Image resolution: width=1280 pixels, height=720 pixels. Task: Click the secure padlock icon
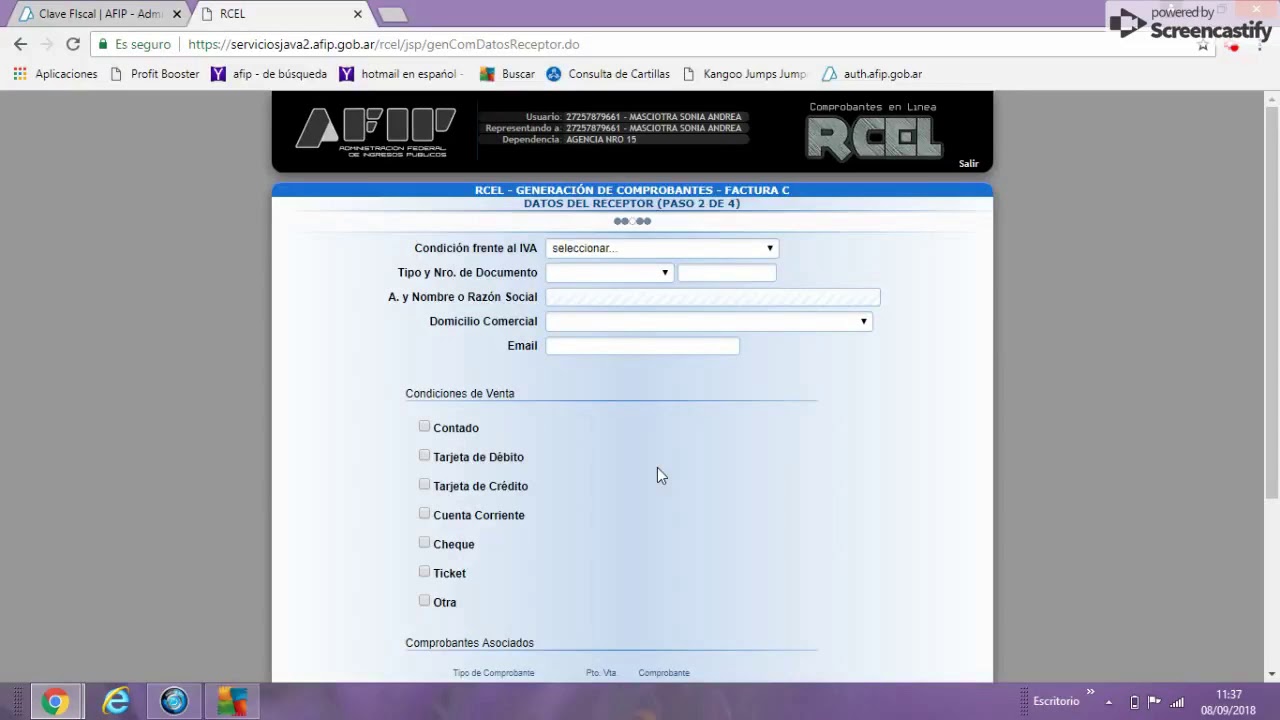pyautogui.click(x=102, y=44)
